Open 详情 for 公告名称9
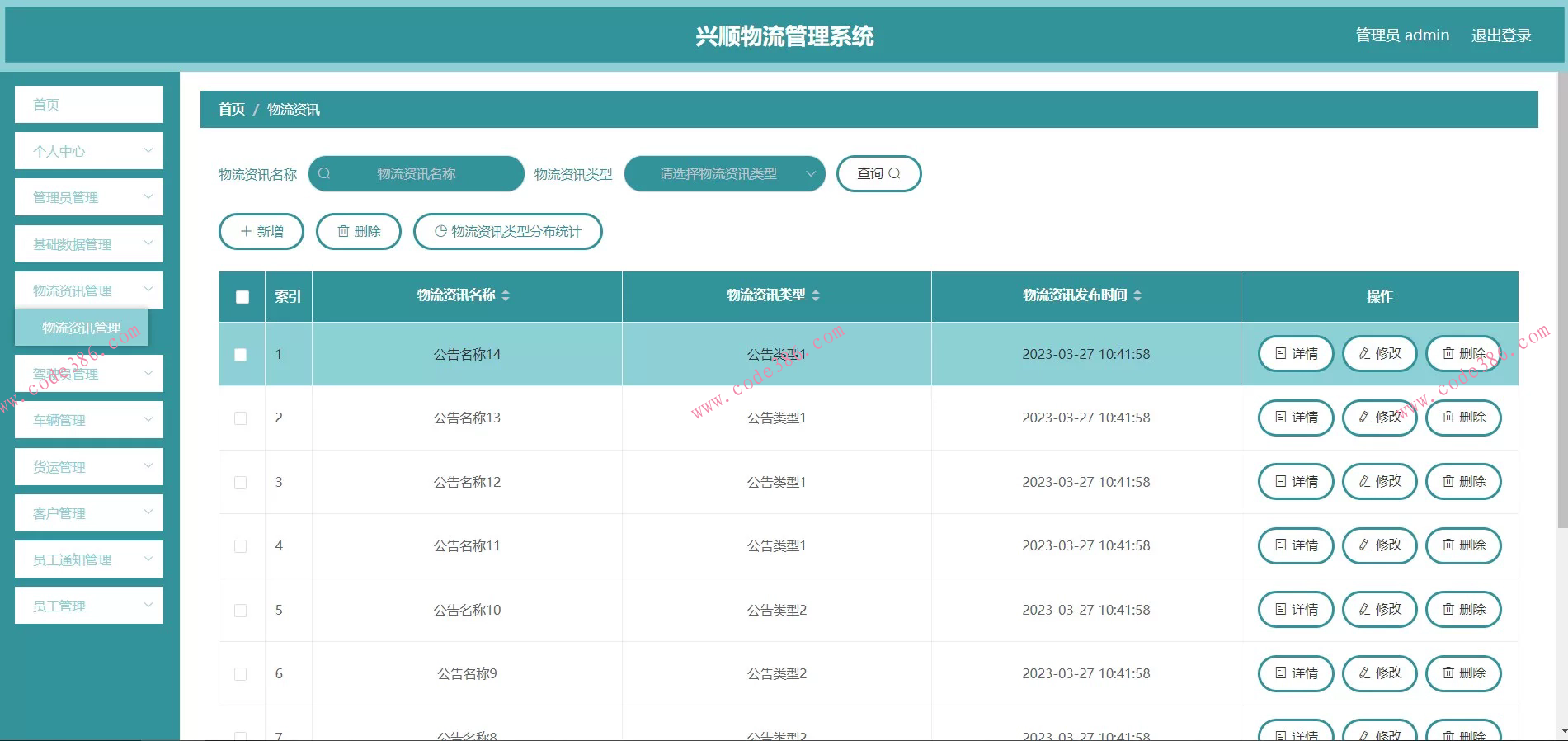 pos(1296,673)
